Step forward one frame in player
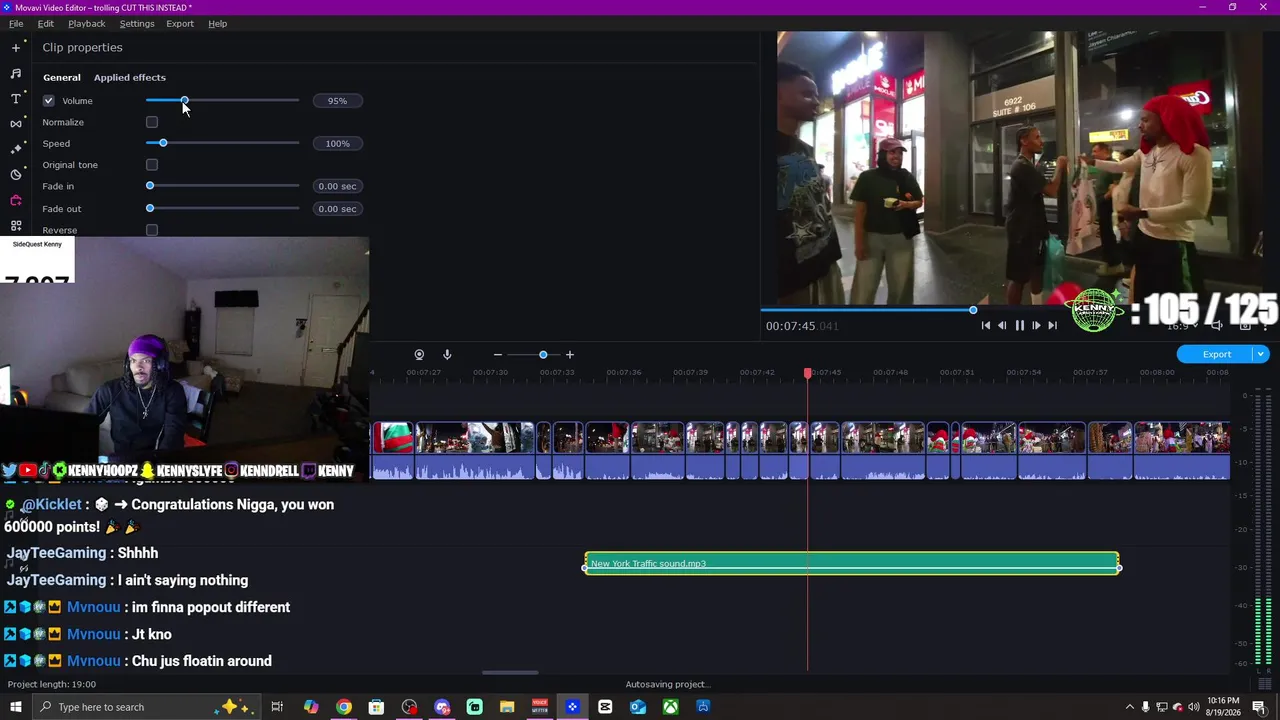 pos(1036,325)
